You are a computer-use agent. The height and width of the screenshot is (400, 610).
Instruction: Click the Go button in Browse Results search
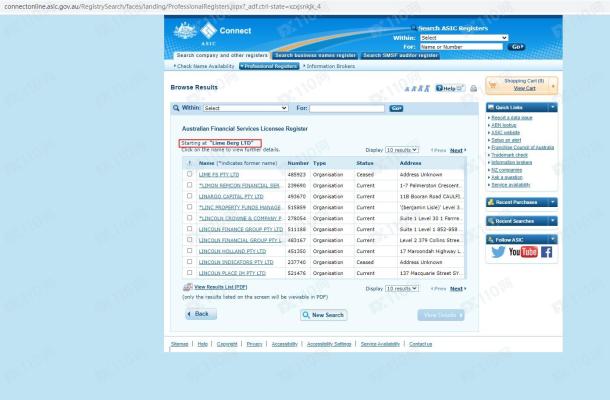[x=396, y=108]
